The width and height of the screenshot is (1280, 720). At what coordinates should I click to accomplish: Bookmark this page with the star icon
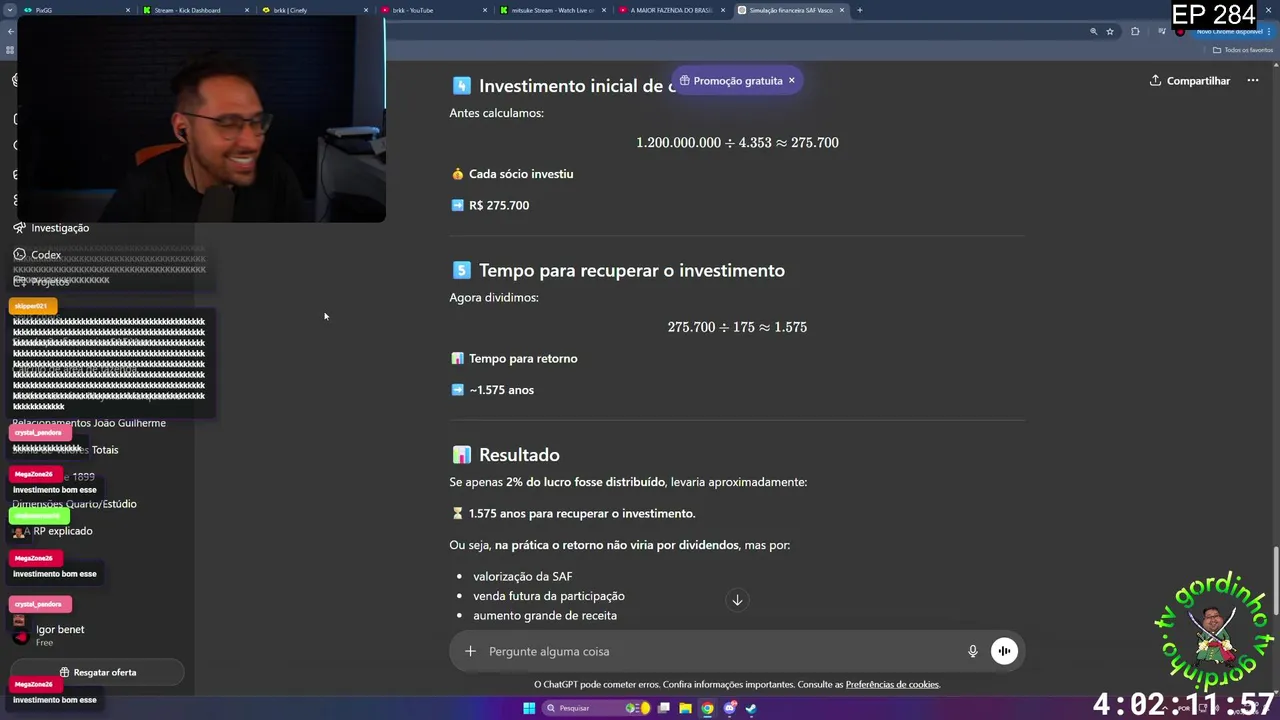[1110, 31]
